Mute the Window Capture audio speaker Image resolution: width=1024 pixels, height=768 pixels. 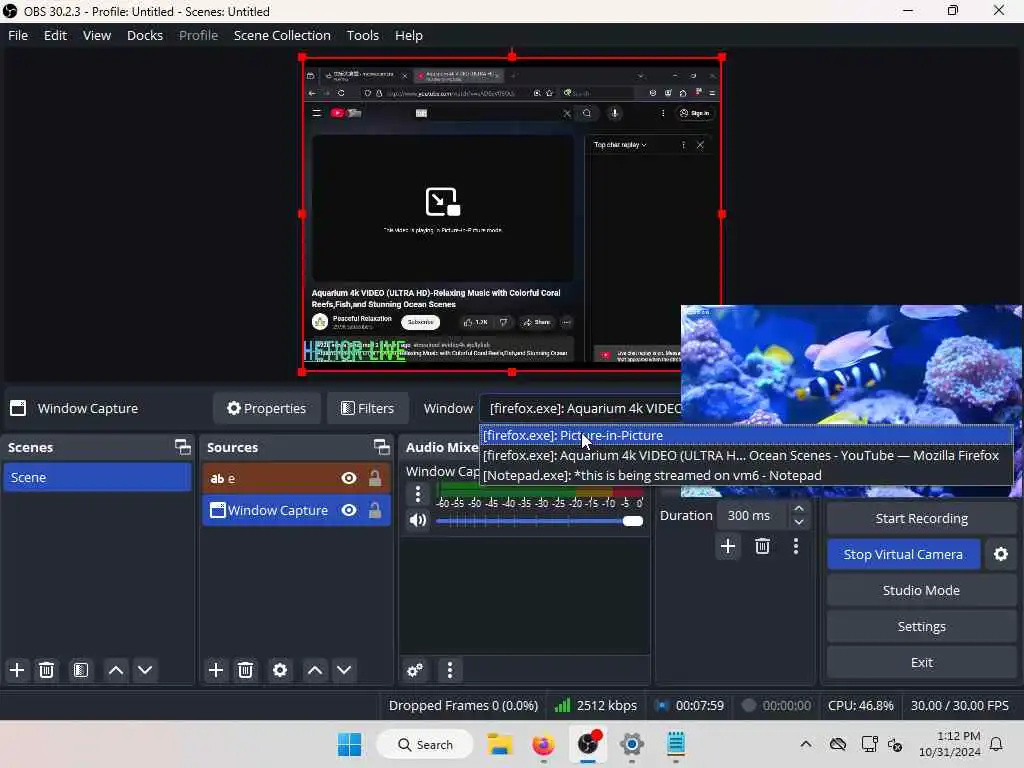pos(418,520)
